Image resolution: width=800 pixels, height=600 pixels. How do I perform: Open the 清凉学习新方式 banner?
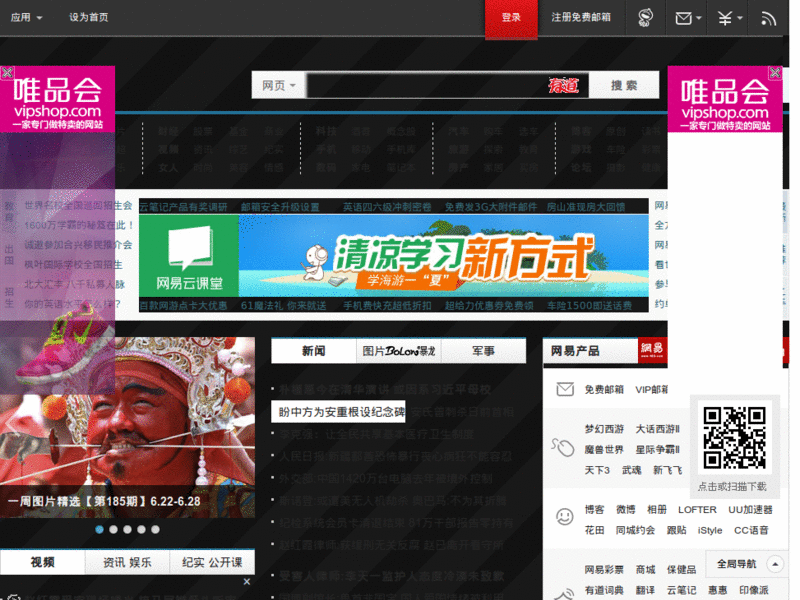point(443,256)
